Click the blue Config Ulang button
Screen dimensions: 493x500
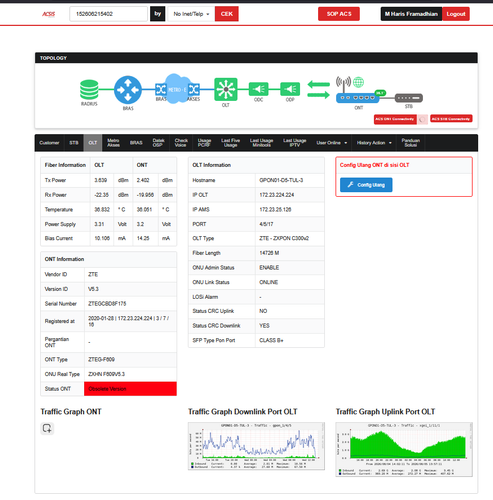click(x=366, y=185)
